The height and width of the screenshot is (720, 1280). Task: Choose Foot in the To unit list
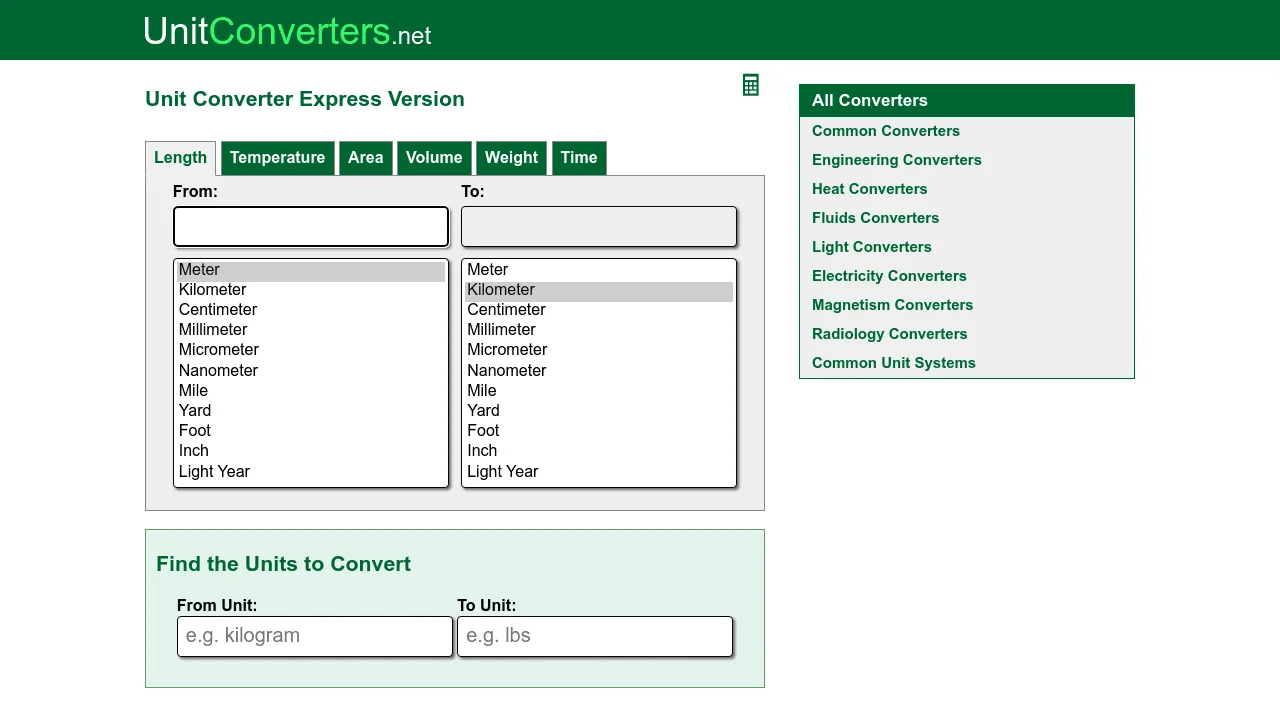pos(483,431)
